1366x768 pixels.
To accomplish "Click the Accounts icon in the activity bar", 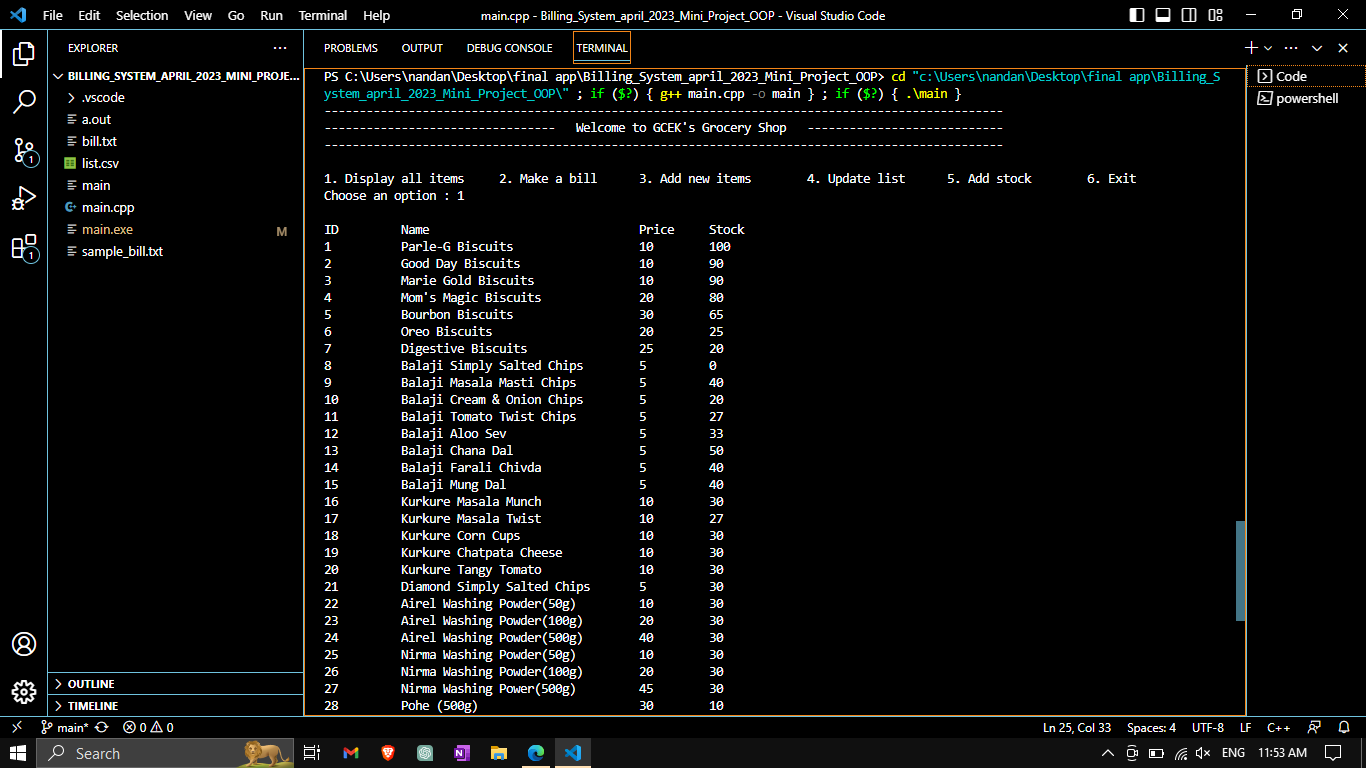I will click(x=24, y=645).
